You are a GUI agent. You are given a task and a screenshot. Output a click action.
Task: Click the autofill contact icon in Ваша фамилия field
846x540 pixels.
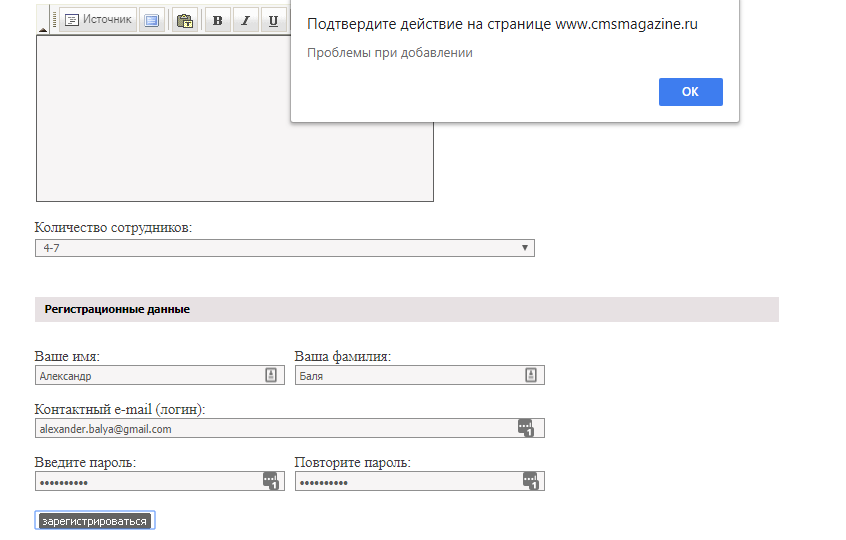coord(531,376)
